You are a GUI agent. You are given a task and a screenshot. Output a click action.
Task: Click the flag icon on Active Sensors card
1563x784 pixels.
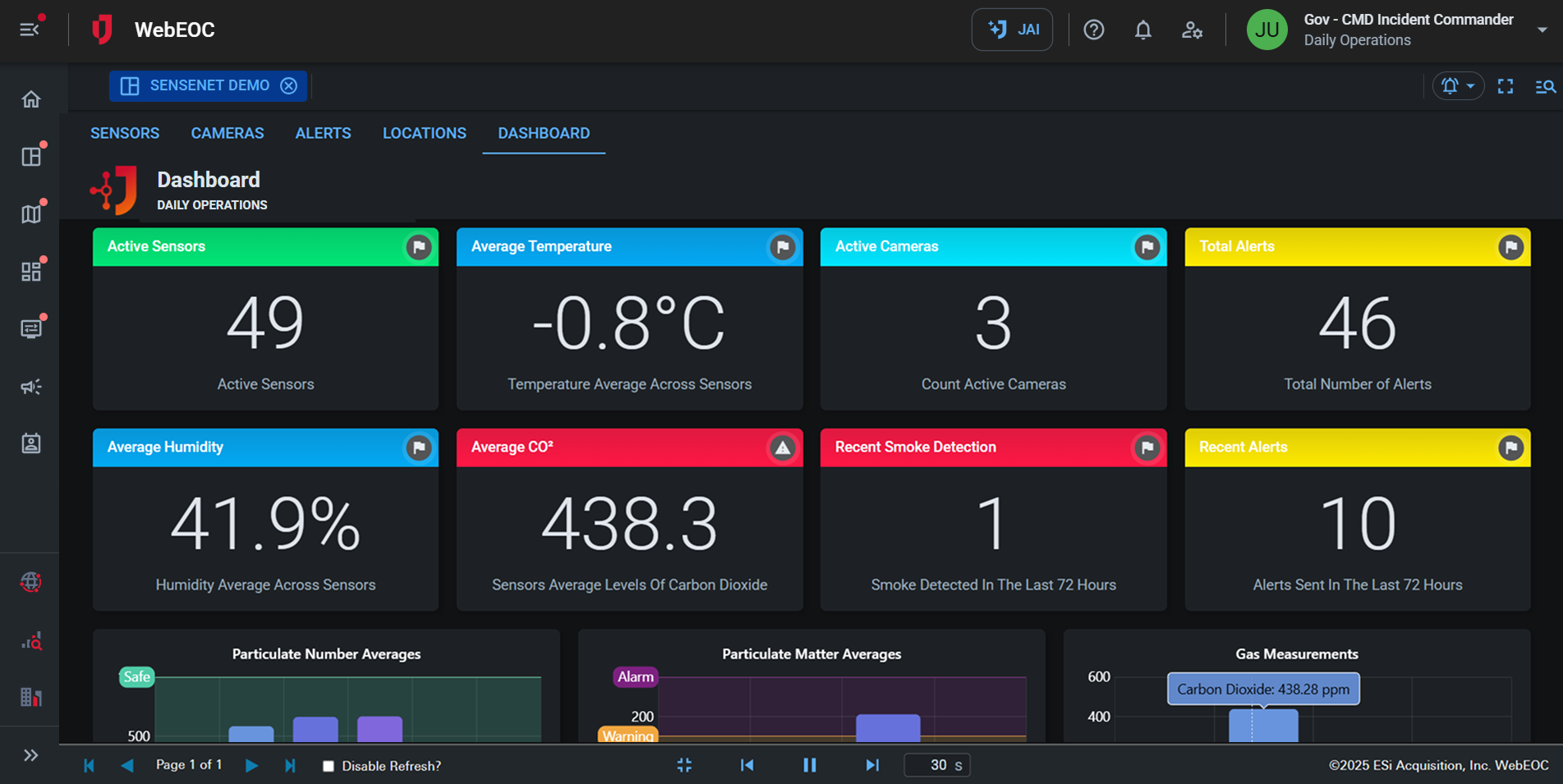tap(419, 247)
